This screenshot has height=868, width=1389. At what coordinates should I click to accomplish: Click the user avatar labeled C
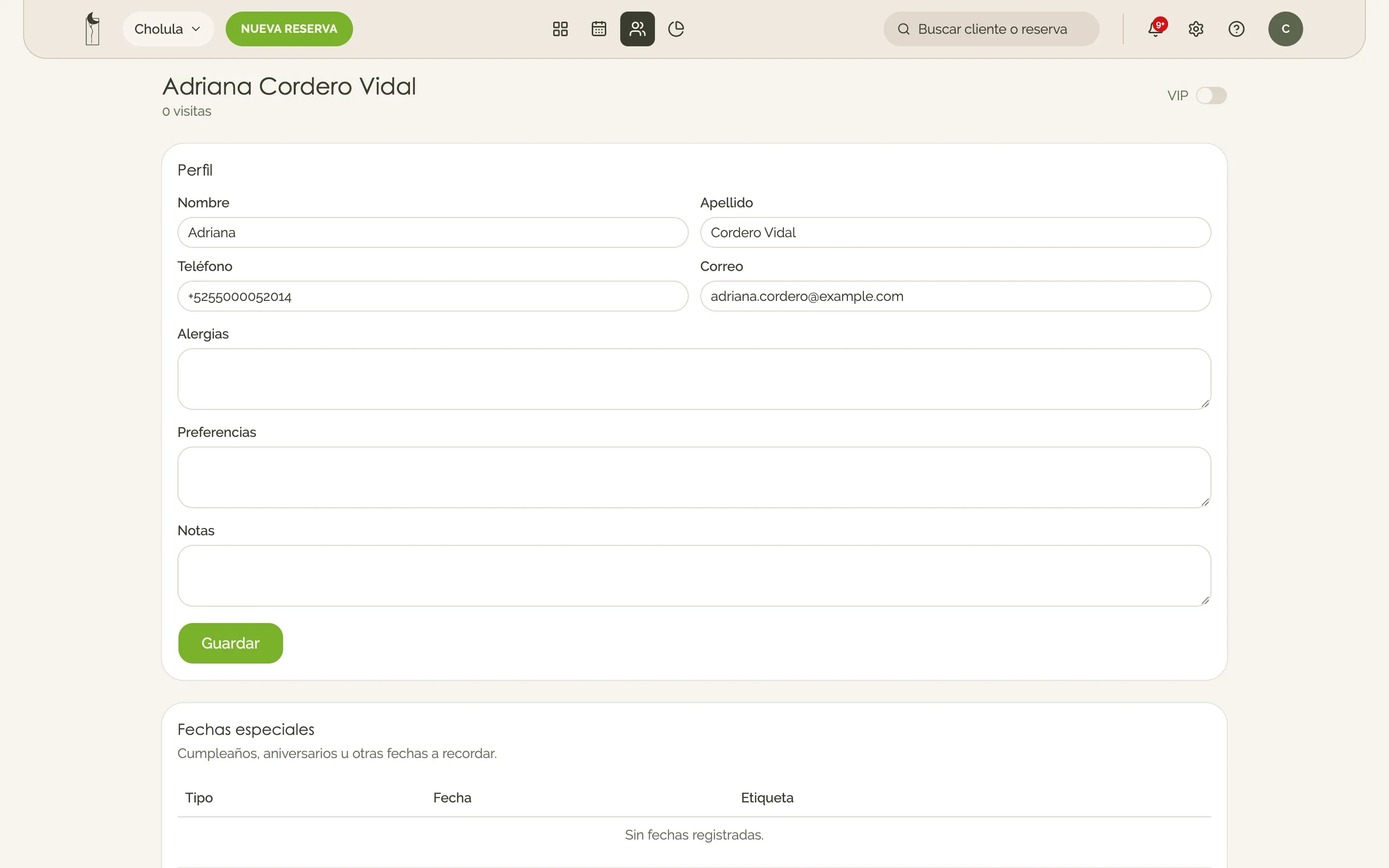click(1285, 29)
